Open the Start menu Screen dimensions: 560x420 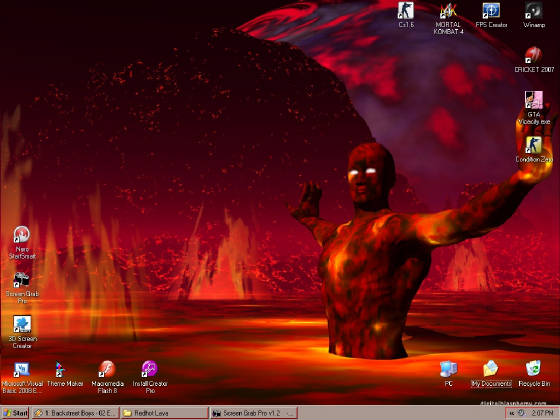click(x=15, y=413)
